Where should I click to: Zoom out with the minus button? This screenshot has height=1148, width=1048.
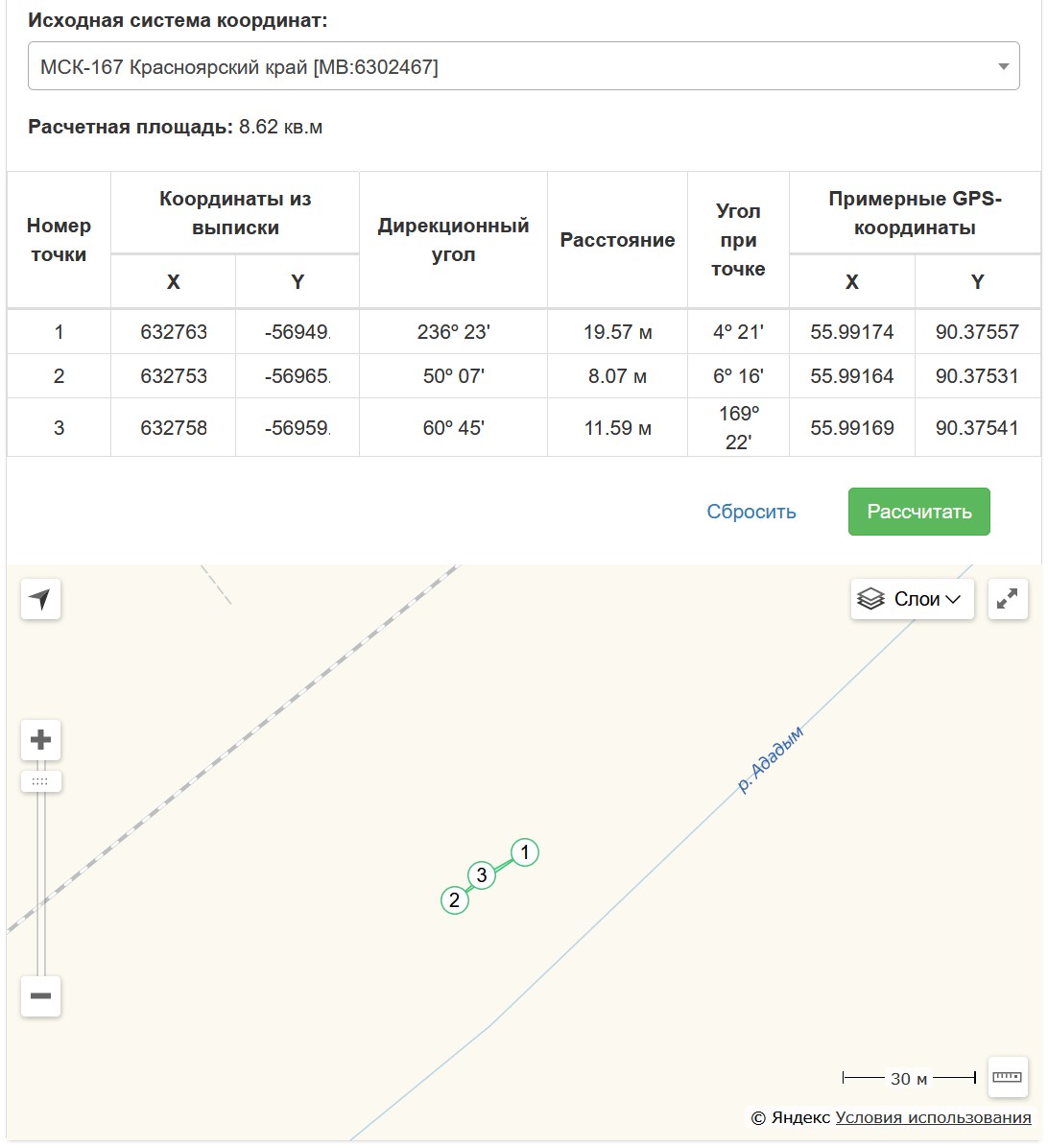coord(40,996)
